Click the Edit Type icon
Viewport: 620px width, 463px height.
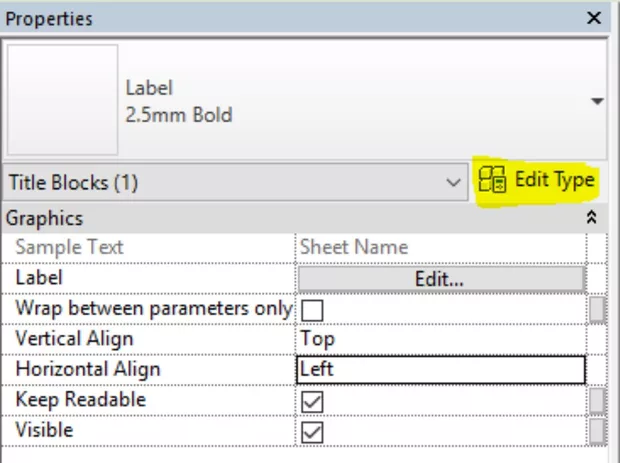pyautogui.click(x=493, y=180)
